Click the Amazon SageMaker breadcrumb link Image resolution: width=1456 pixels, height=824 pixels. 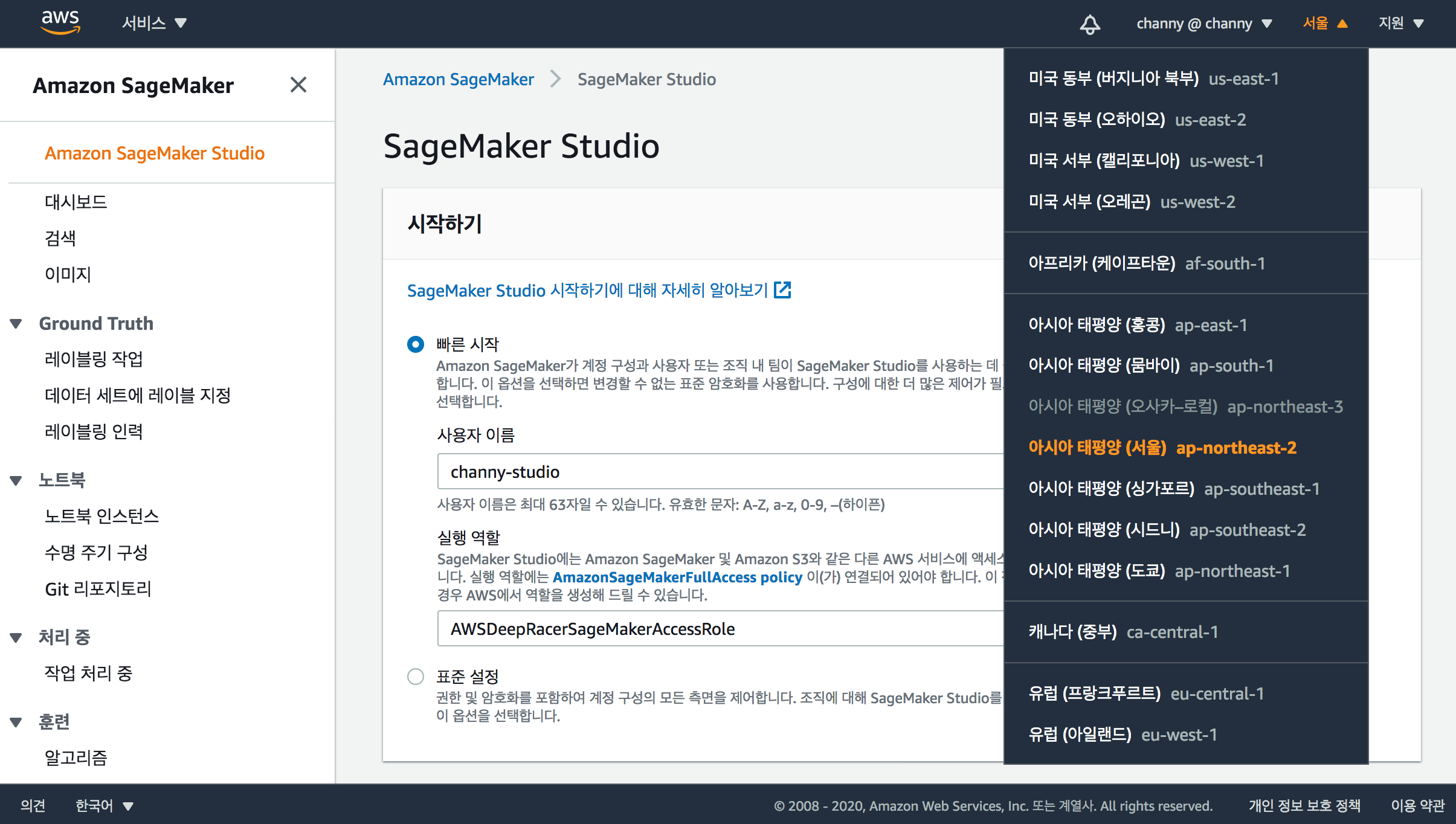[x=458, y=79]
